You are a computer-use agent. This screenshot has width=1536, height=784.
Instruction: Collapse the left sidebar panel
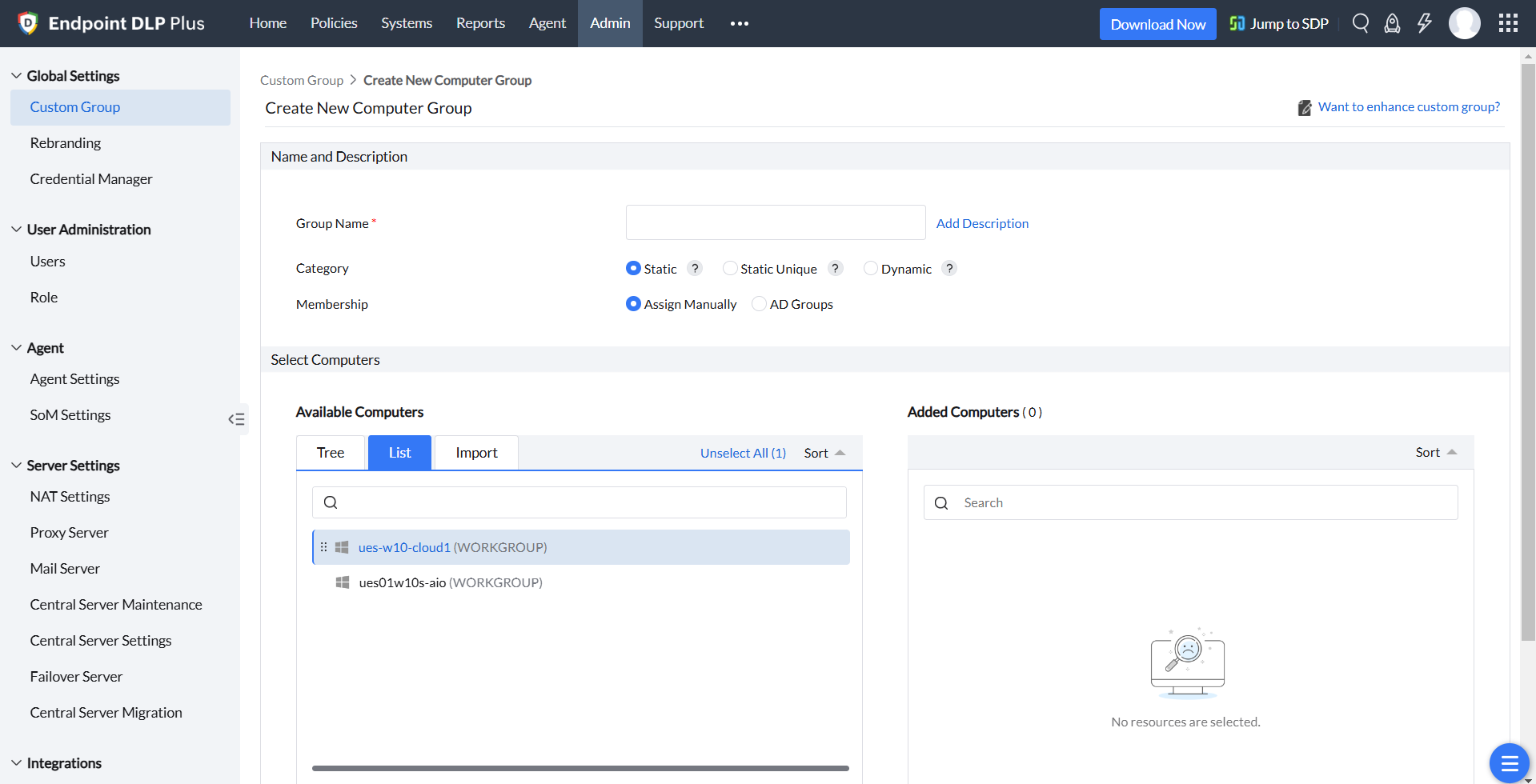click(x=236, y=419)
